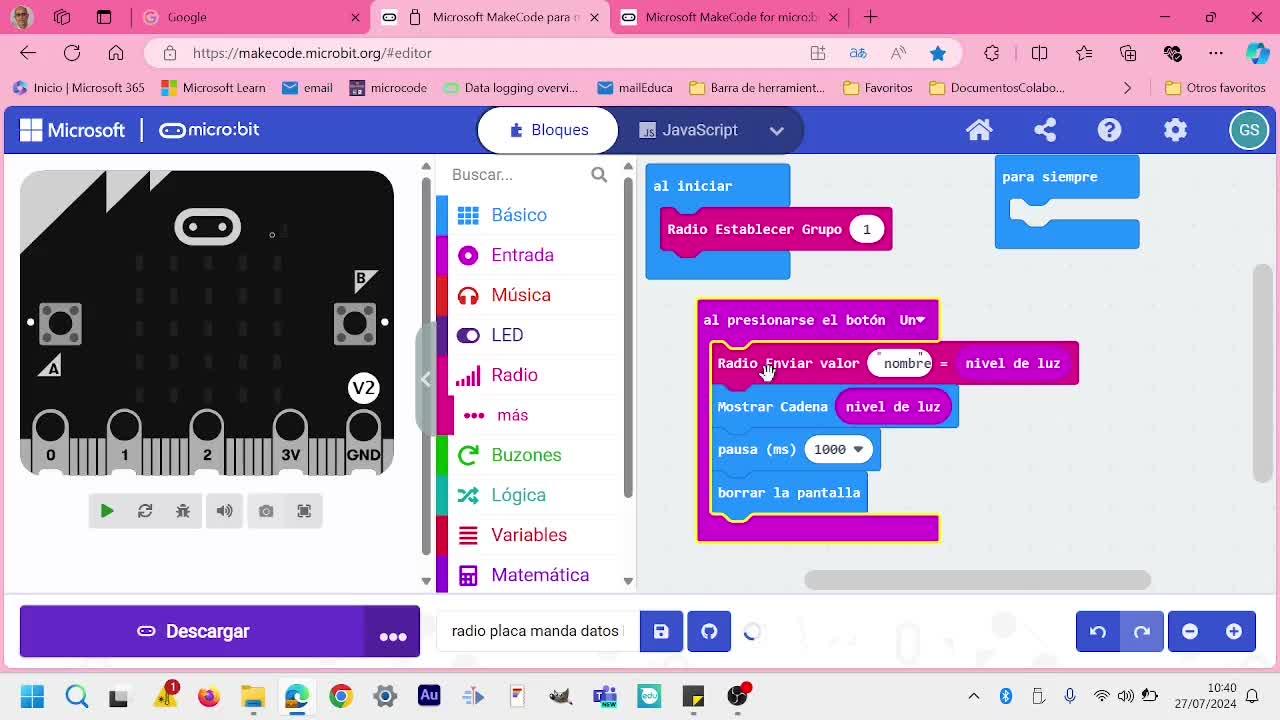
Task: Show more bookmarks with the chevron
Action: (x=1128, y=88)
